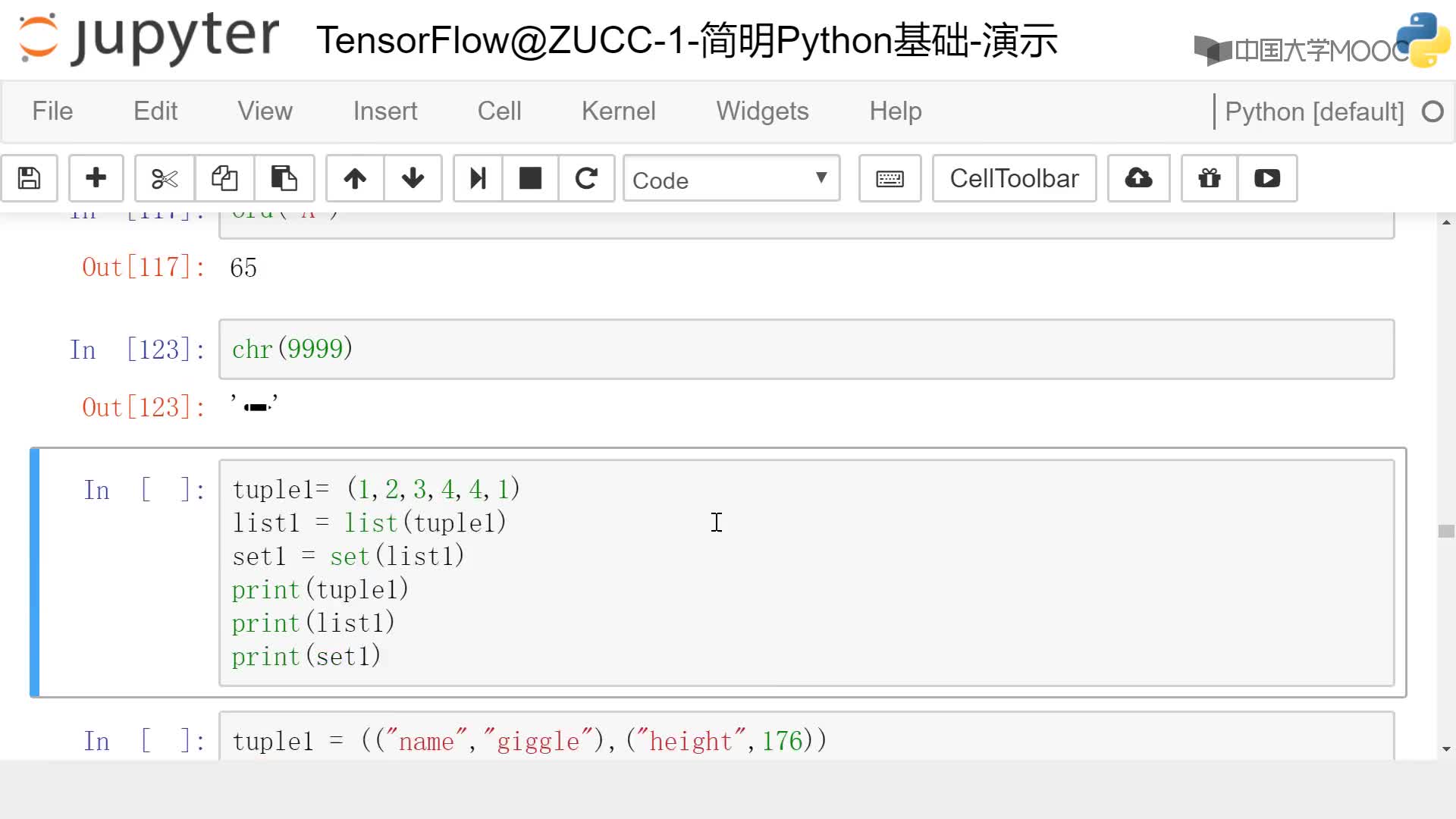Click the list1 = list(tuple1) line
The height and width of the screenshot is (819, 1456).
(369, 522)
